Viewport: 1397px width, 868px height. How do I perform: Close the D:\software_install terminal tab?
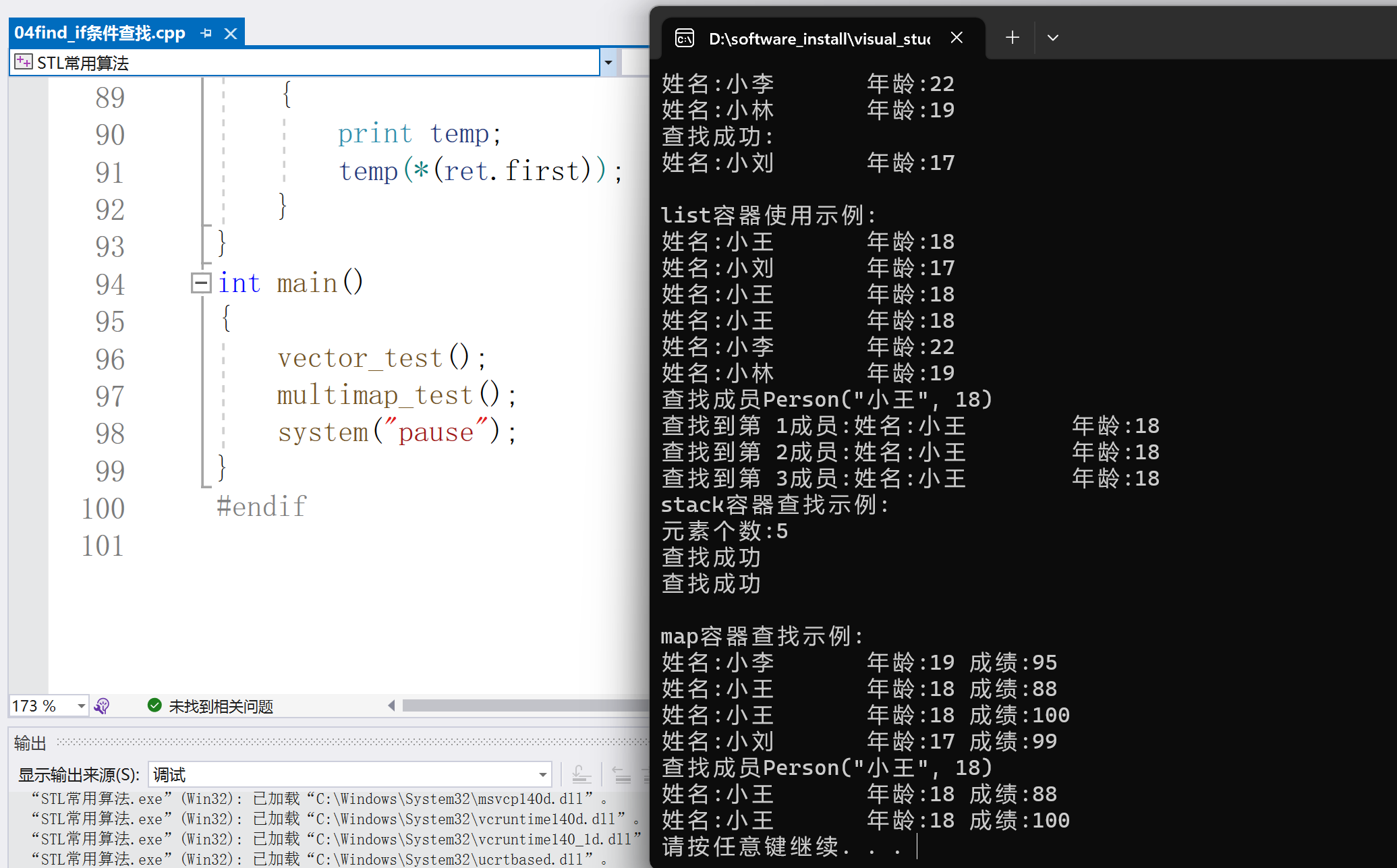(956, 38)
